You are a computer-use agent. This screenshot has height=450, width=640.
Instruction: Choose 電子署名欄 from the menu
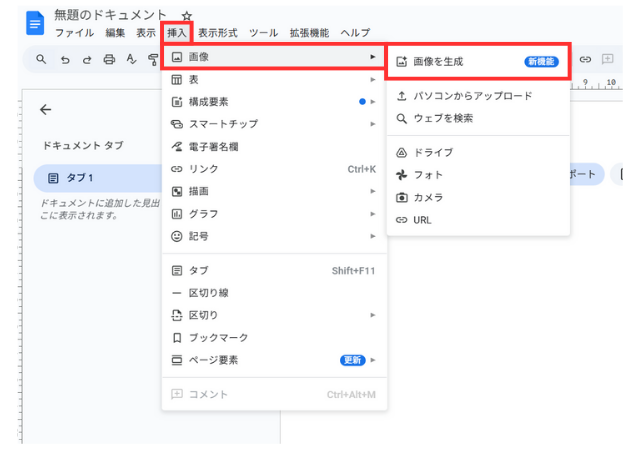pos(273,147)
